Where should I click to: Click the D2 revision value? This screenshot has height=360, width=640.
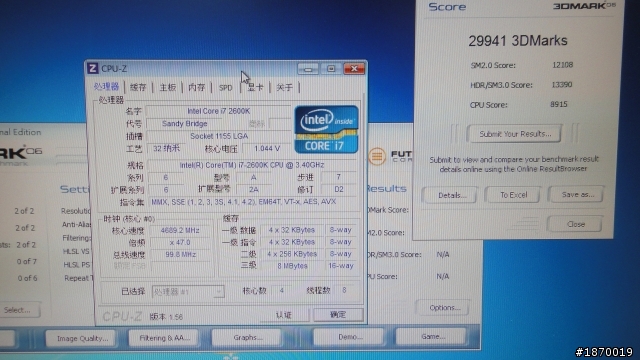[339, 189]
